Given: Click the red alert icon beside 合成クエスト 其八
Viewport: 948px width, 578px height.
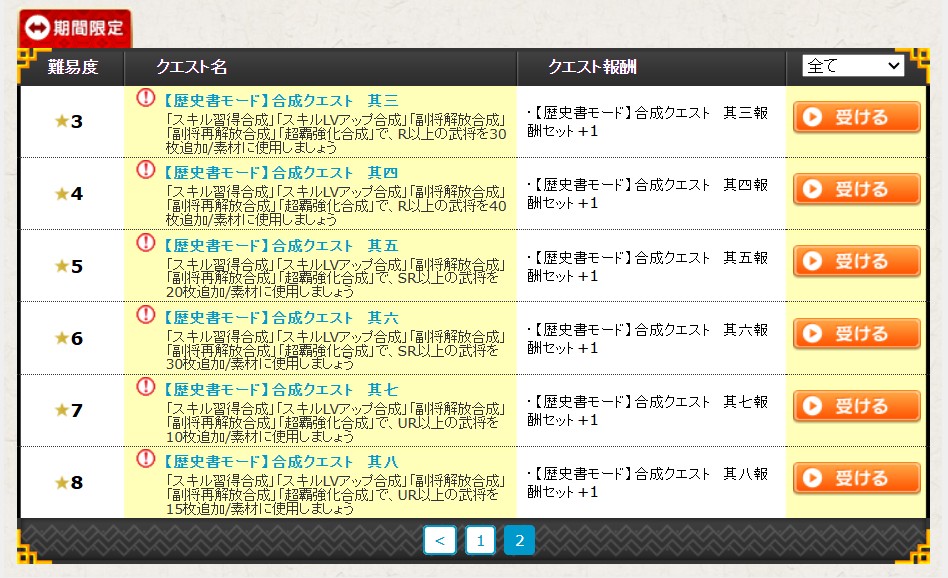Looking at the screenshot, I should tap(146, 459).
